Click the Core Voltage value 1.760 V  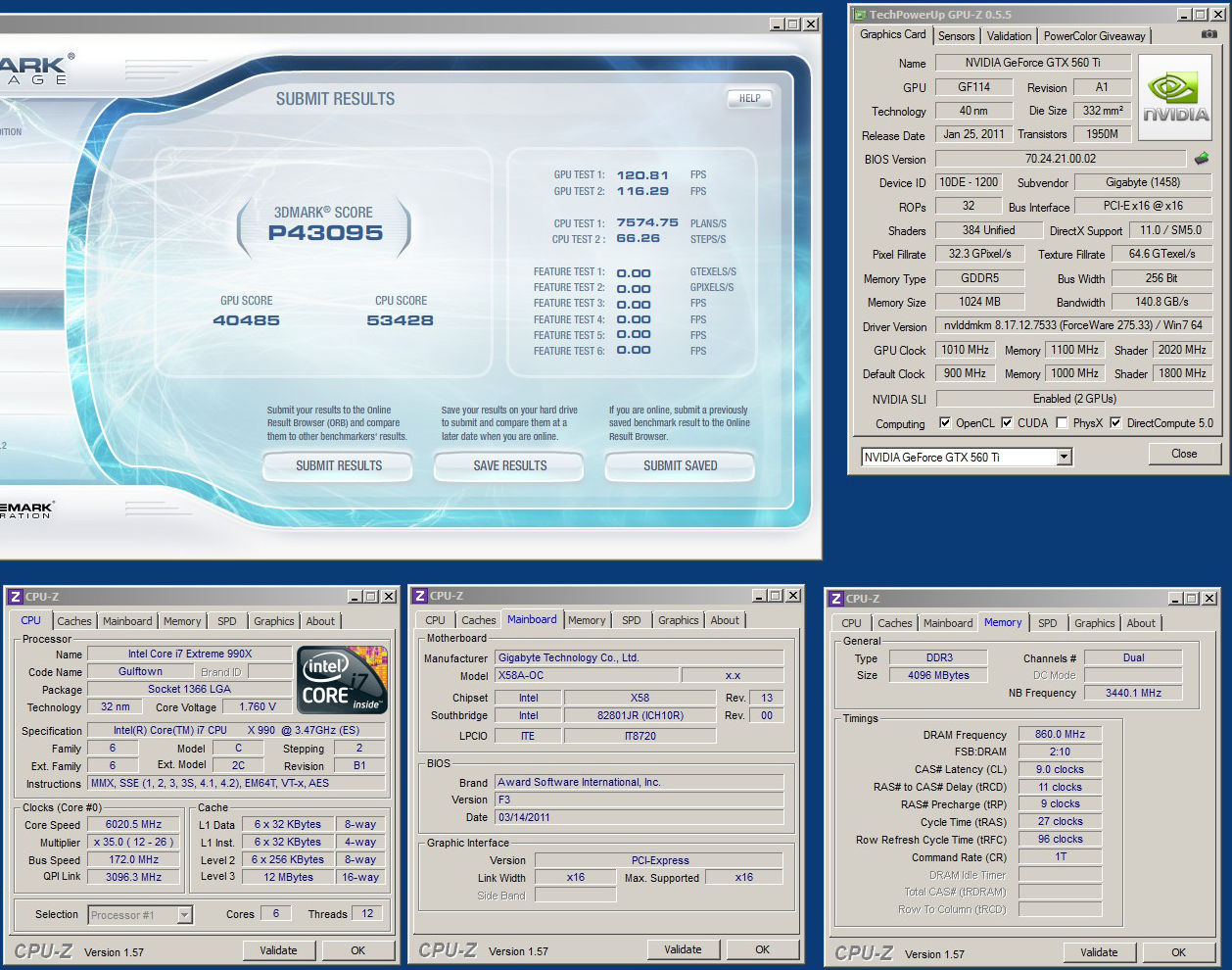pos(258,706)
